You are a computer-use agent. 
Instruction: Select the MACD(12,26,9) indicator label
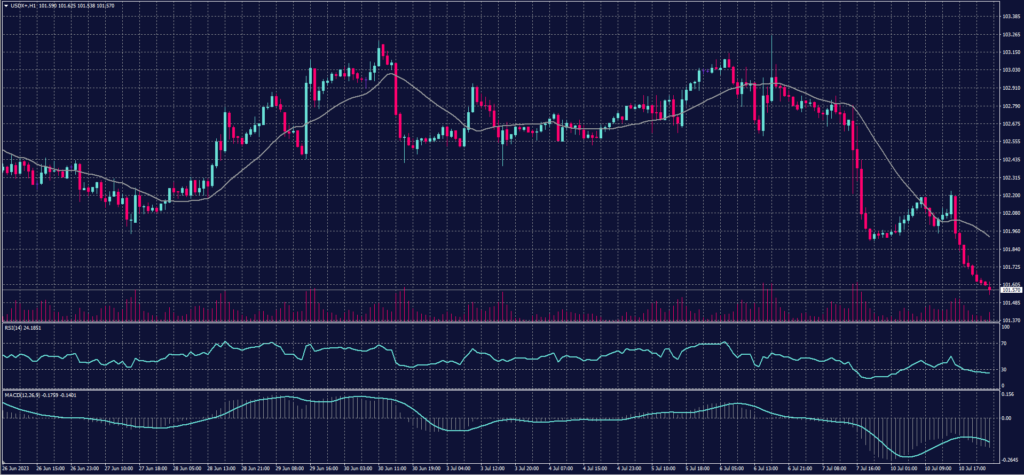[20, 396]
